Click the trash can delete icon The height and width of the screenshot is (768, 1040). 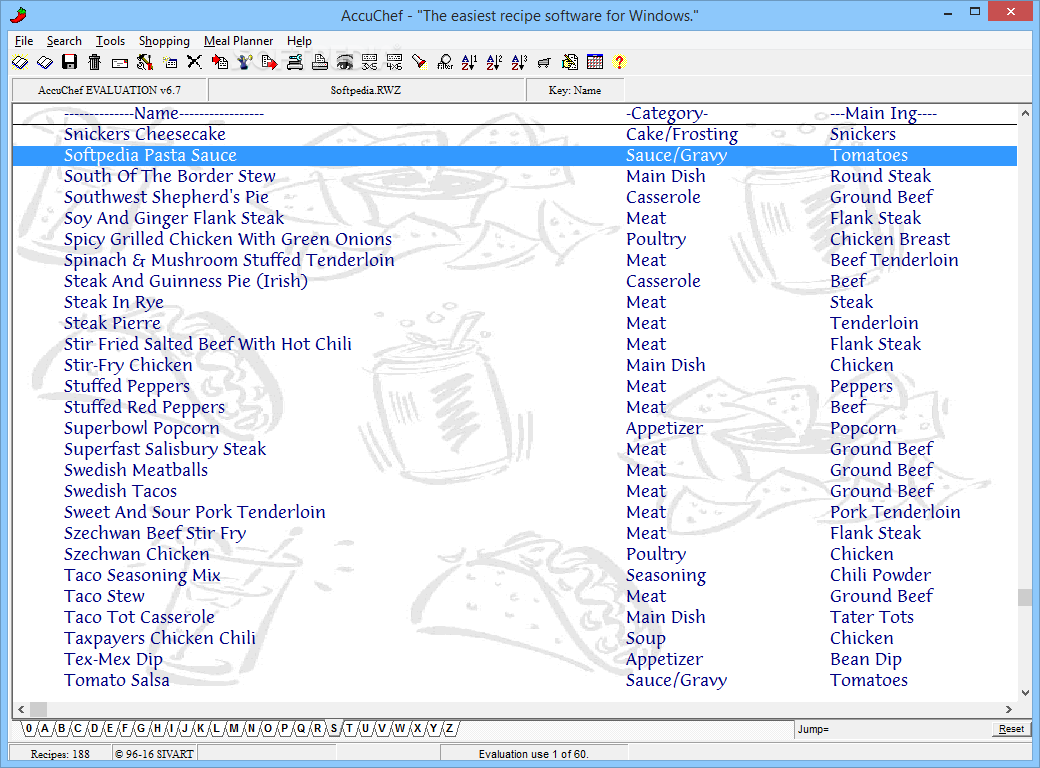tap(95, 62)
